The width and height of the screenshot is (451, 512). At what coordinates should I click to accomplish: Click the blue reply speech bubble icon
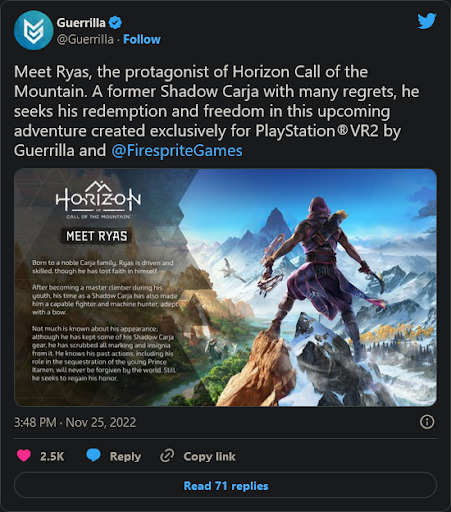pos(93,455)
